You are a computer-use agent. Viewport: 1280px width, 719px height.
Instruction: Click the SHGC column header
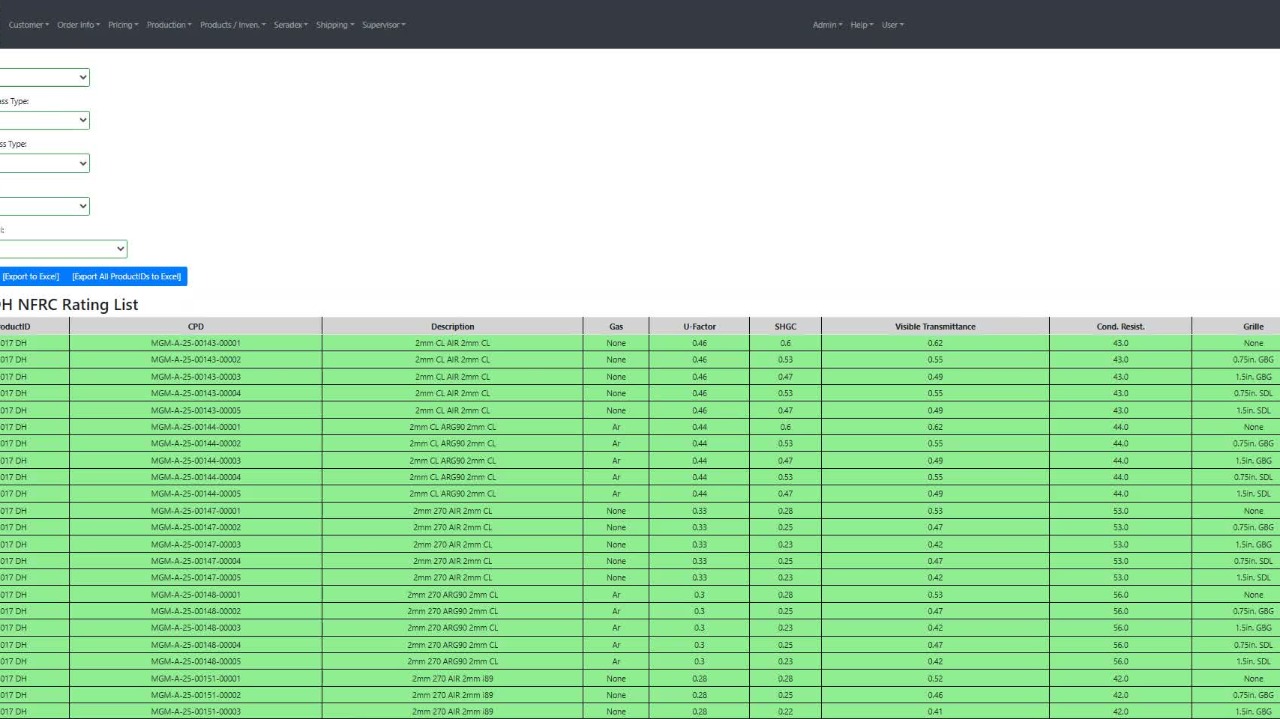click(x=785, y=326)
